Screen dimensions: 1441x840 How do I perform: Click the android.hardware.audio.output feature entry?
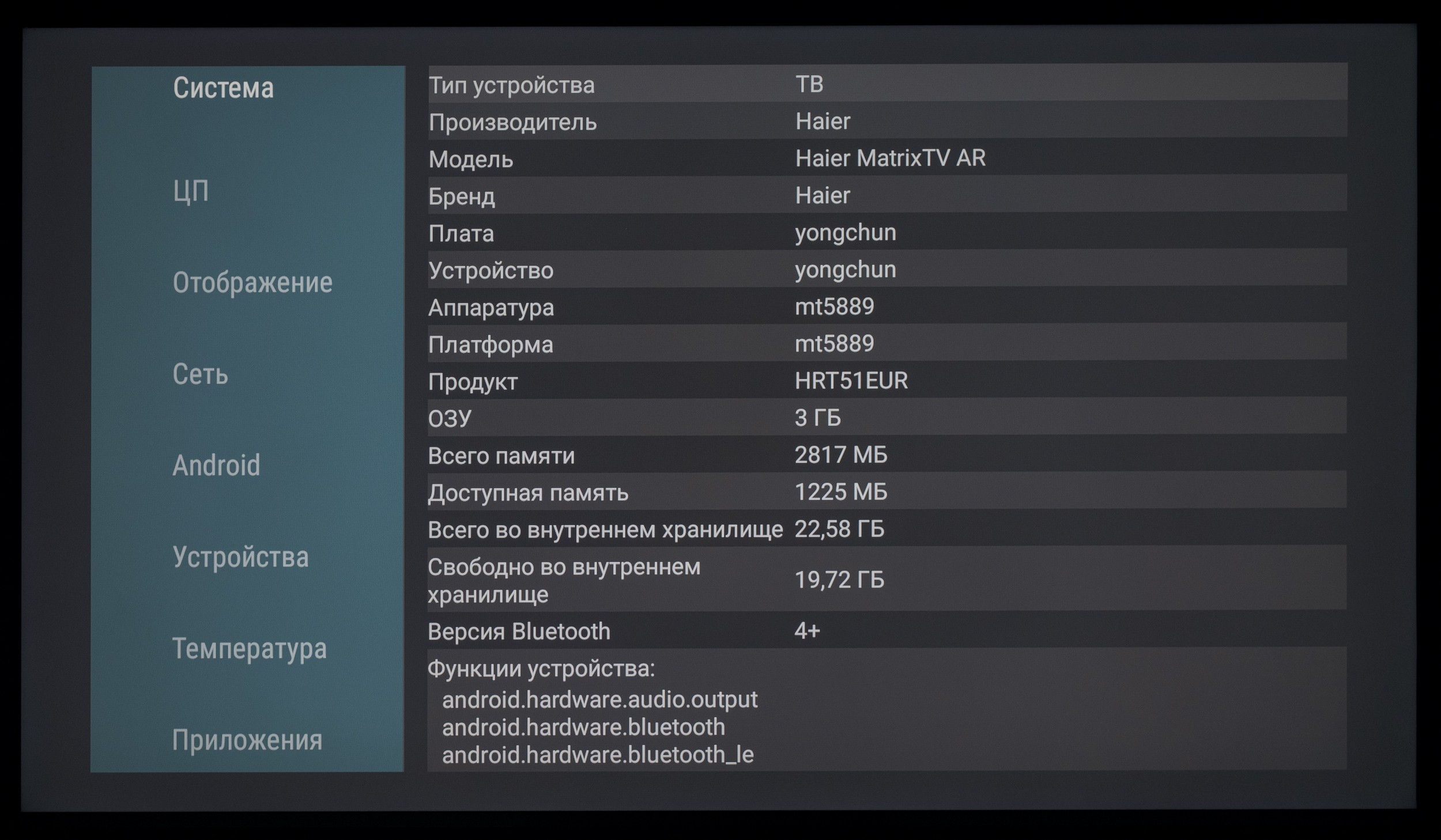tap(599, 699)
